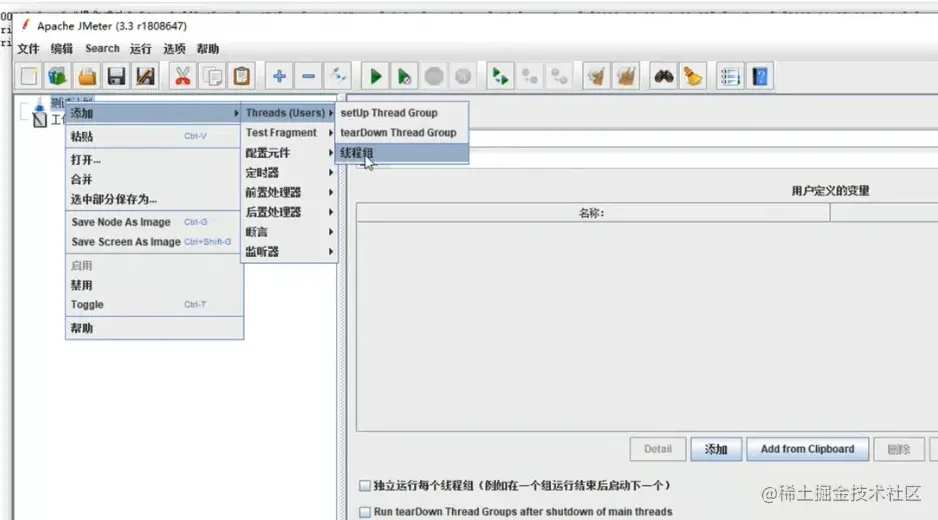Click the blue Help book icon
Viewport: 938px width, 520px height.
click(x=760, y=77)
